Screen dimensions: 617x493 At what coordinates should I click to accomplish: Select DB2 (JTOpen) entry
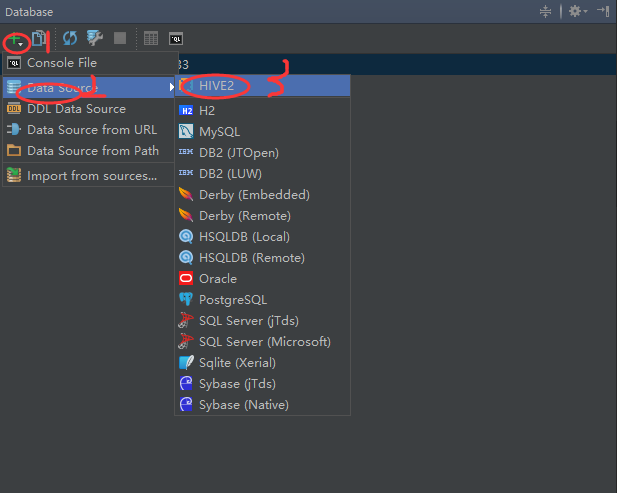[x=262, y=153]
